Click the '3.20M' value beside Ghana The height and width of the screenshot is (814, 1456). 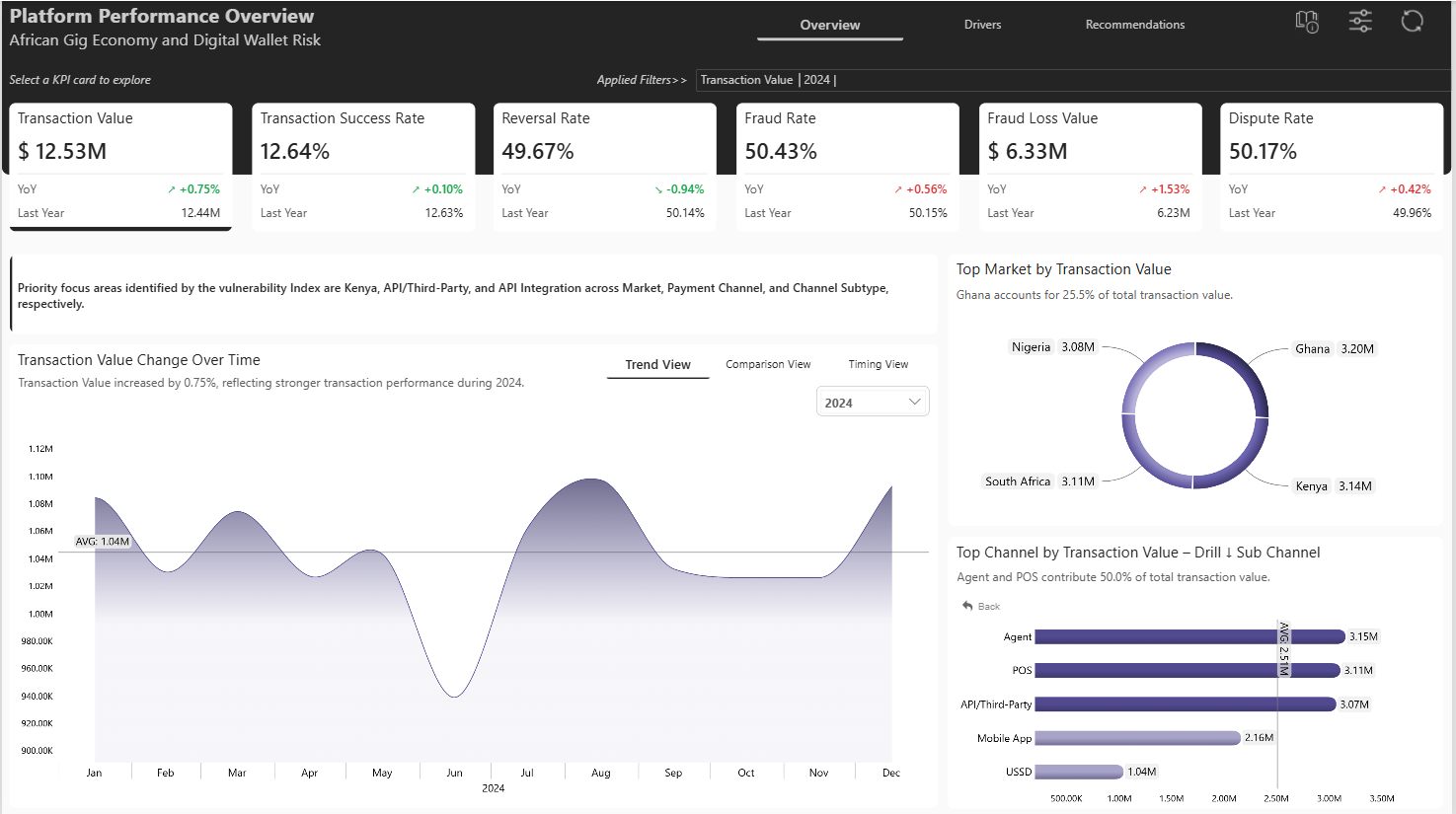coord(1357,348)
